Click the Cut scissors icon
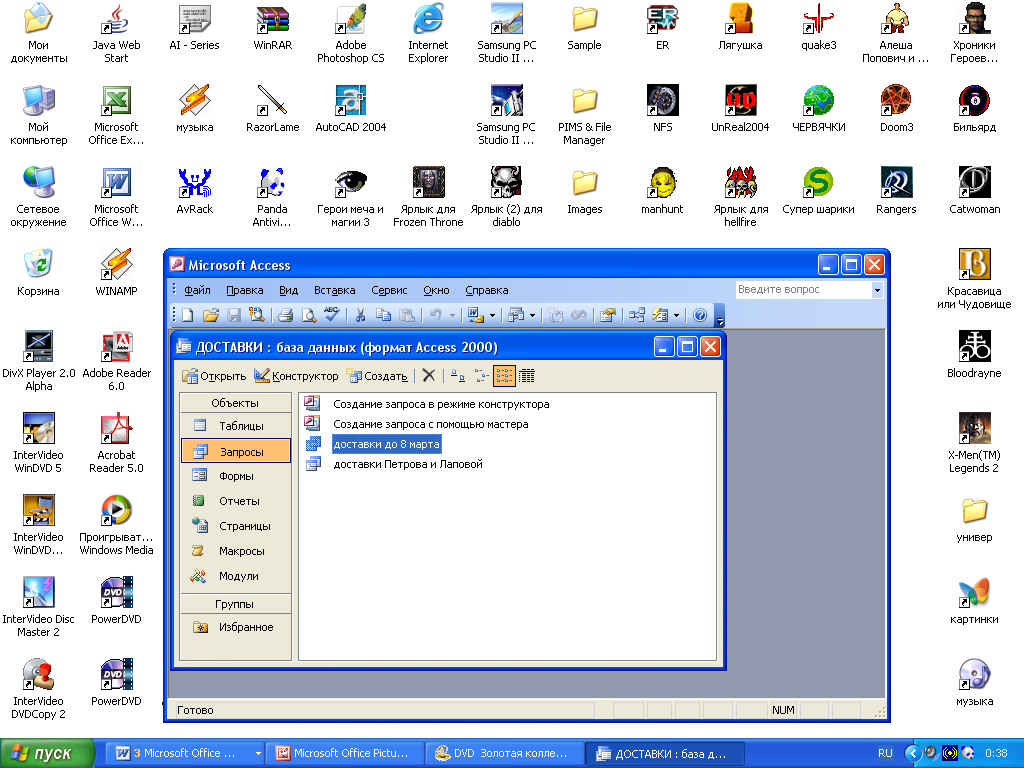This screenshot has width=1024, height=768. (x=360, y=315)
